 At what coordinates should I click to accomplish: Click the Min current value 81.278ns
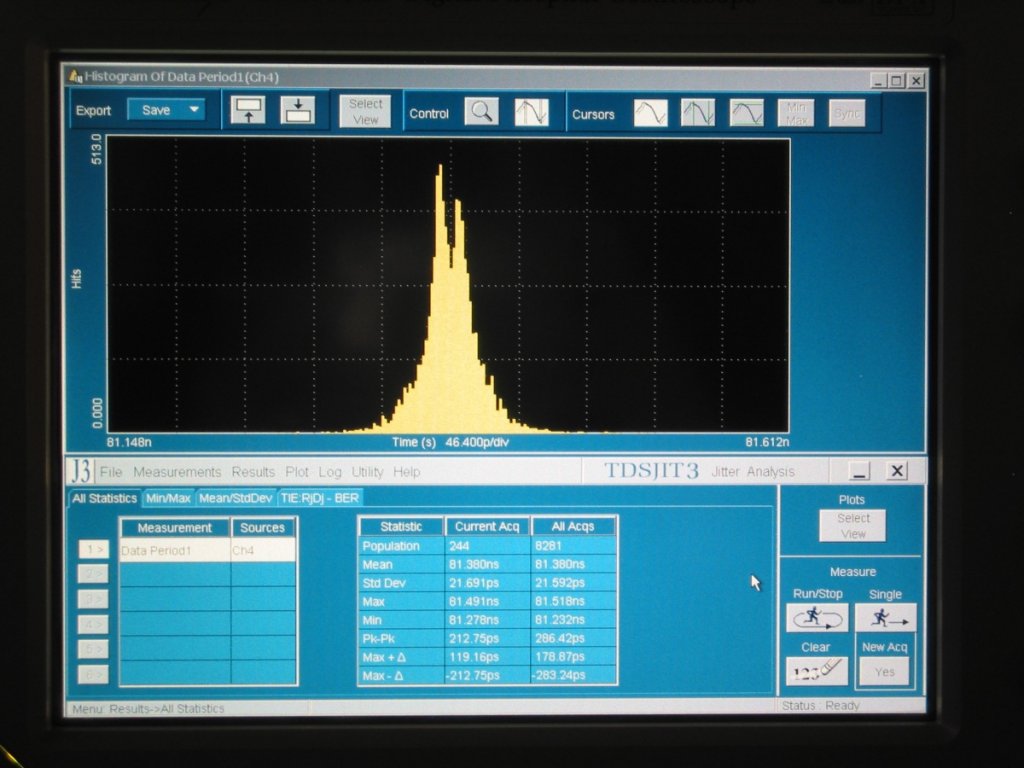pos(488,620)
